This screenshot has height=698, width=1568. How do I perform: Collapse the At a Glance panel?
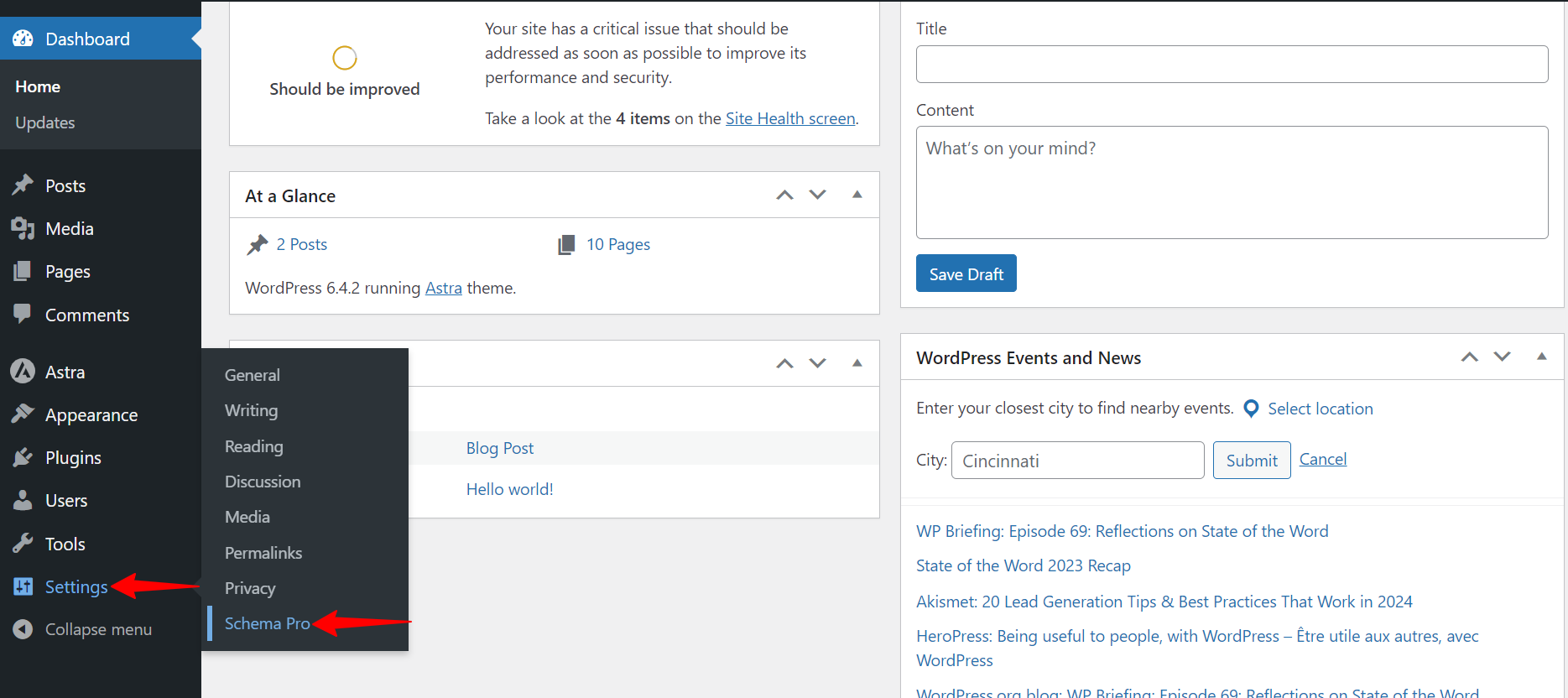pyautogui.click(x=857, y=195)
